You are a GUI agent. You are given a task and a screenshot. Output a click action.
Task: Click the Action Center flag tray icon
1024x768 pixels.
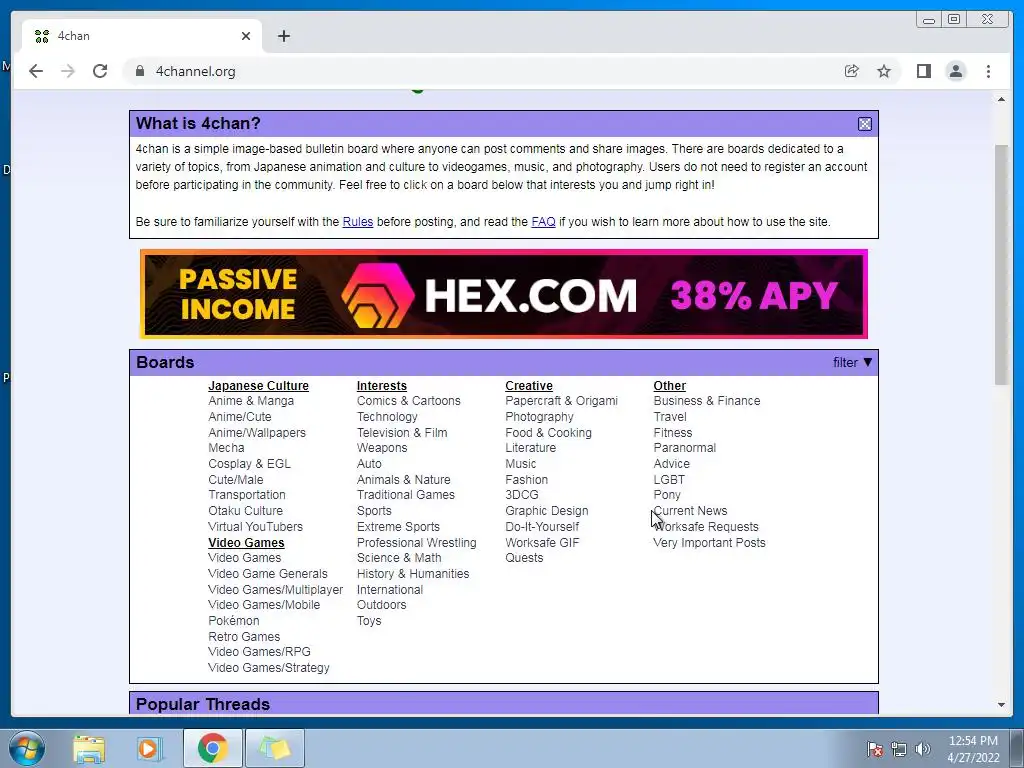click(x=875, y=748)
